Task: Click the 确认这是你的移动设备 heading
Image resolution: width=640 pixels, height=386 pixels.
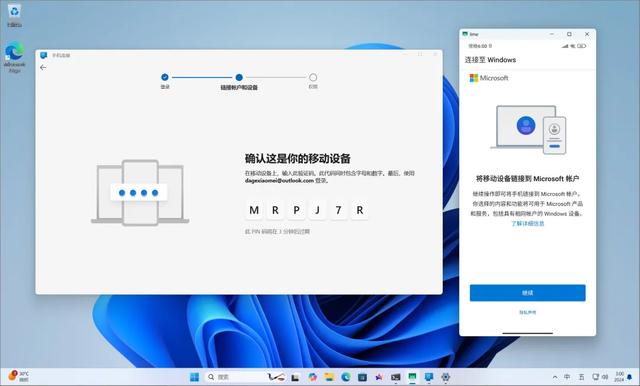Action: tap(298, 158)
